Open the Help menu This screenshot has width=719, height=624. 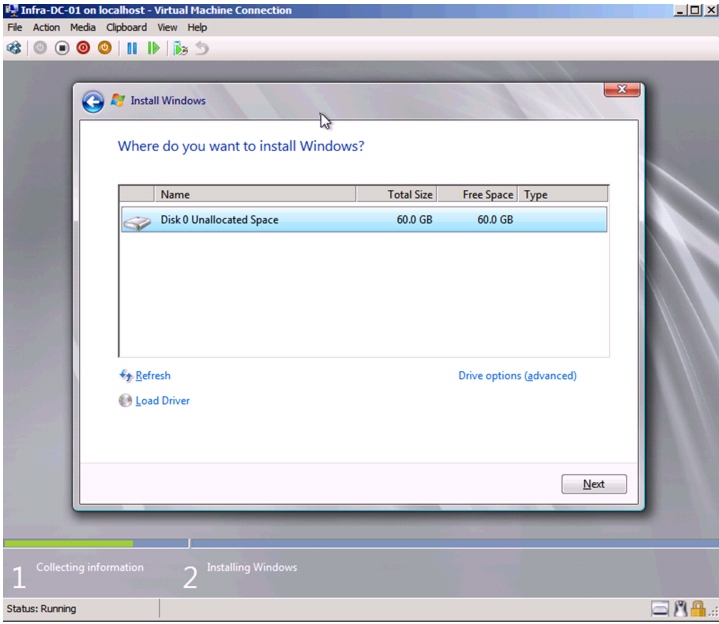[x=197, y=28]
